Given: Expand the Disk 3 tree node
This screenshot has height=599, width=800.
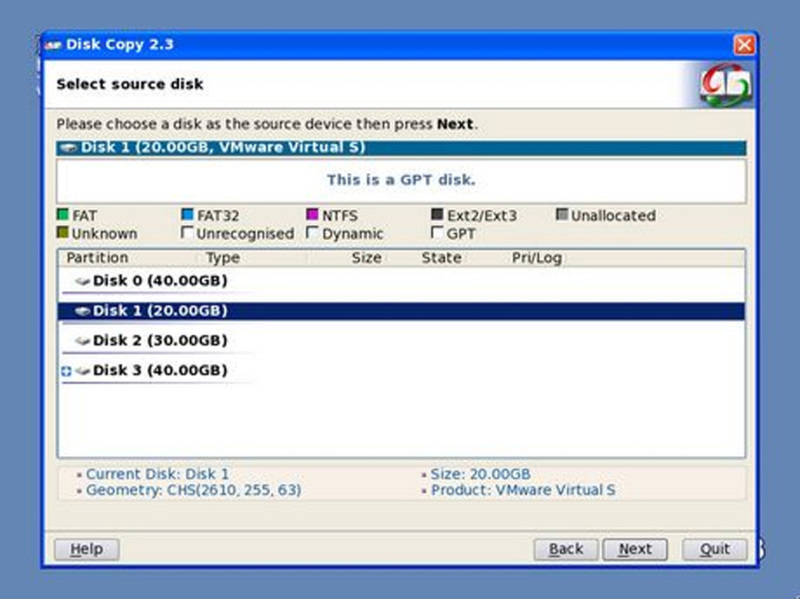Looking at the screenshot, I should point(66,371).
